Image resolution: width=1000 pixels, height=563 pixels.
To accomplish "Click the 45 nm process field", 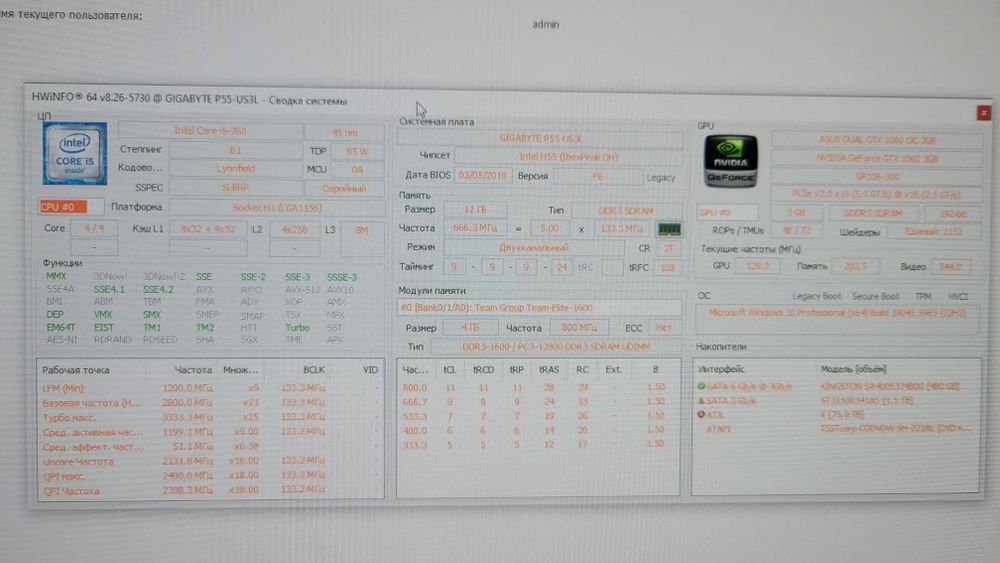I will click(344, 132).
